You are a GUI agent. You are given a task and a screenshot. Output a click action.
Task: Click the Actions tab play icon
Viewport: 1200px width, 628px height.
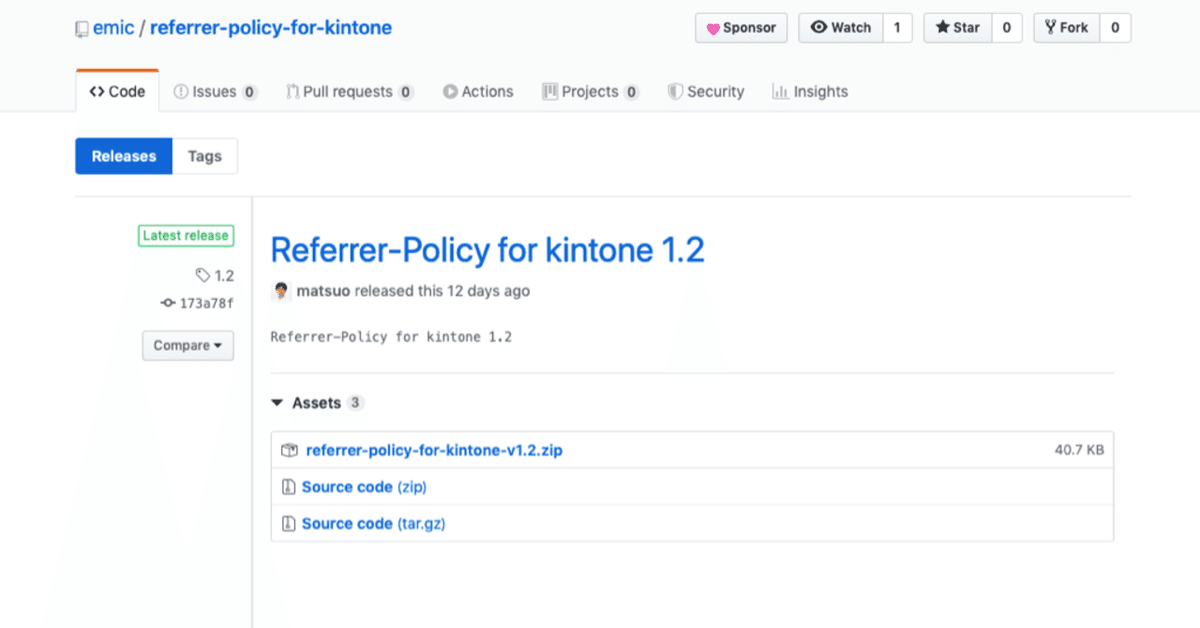coord(451,91)
